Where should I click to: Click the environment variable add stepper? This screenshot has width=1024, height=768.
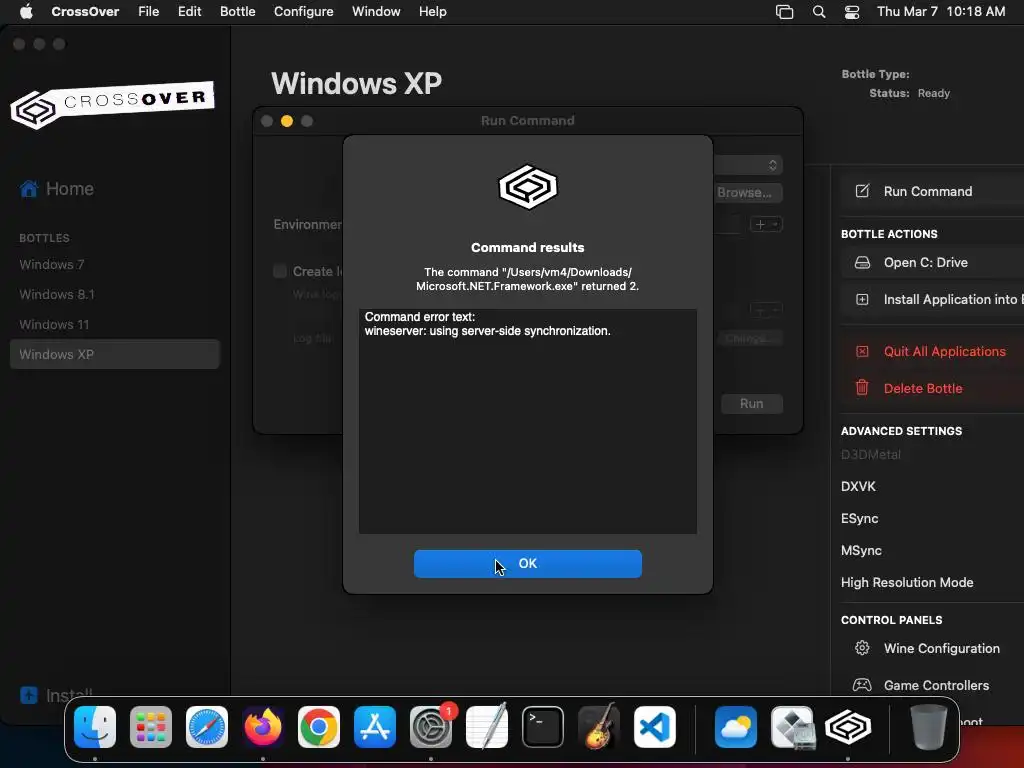766,225
